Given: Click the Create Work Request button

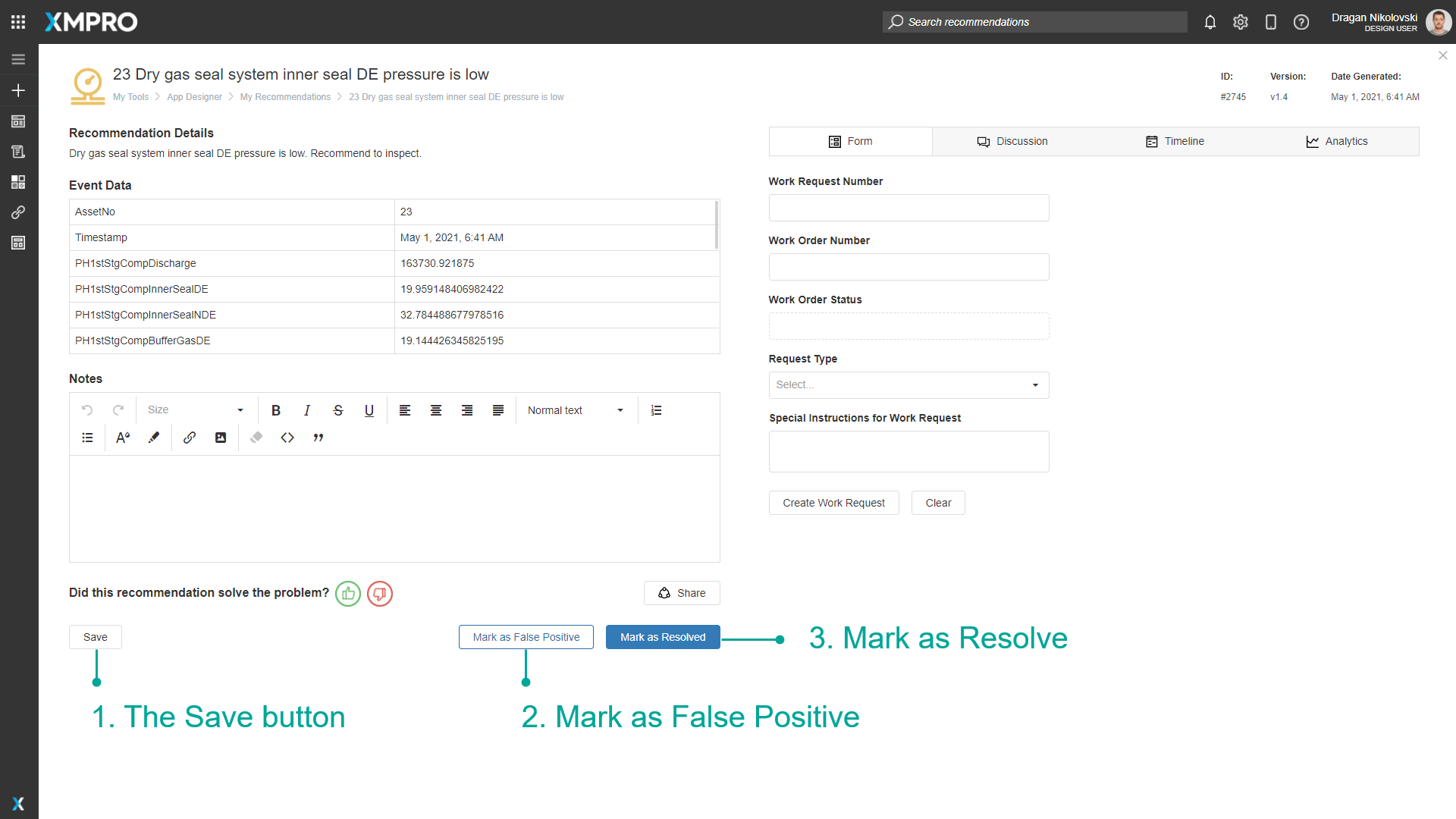Looking at the screenshot, I should click(x=833, y=503).
